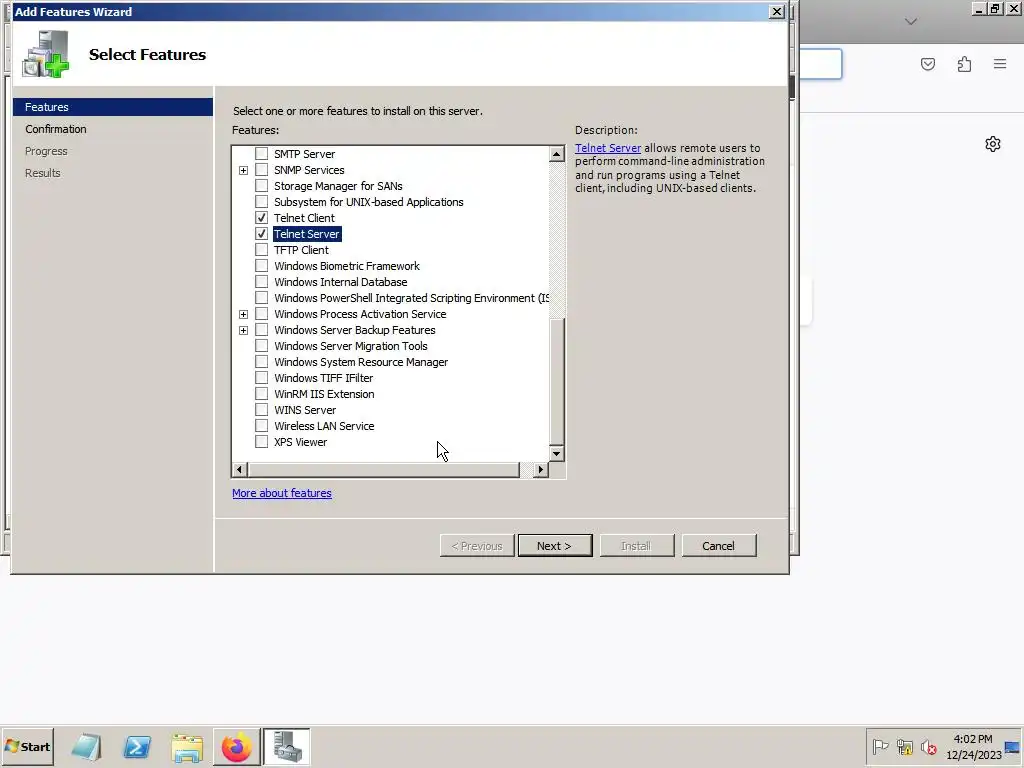Click the features list scroll down arrow
The width and height of the screenshot is (1024, 768).
556,453
